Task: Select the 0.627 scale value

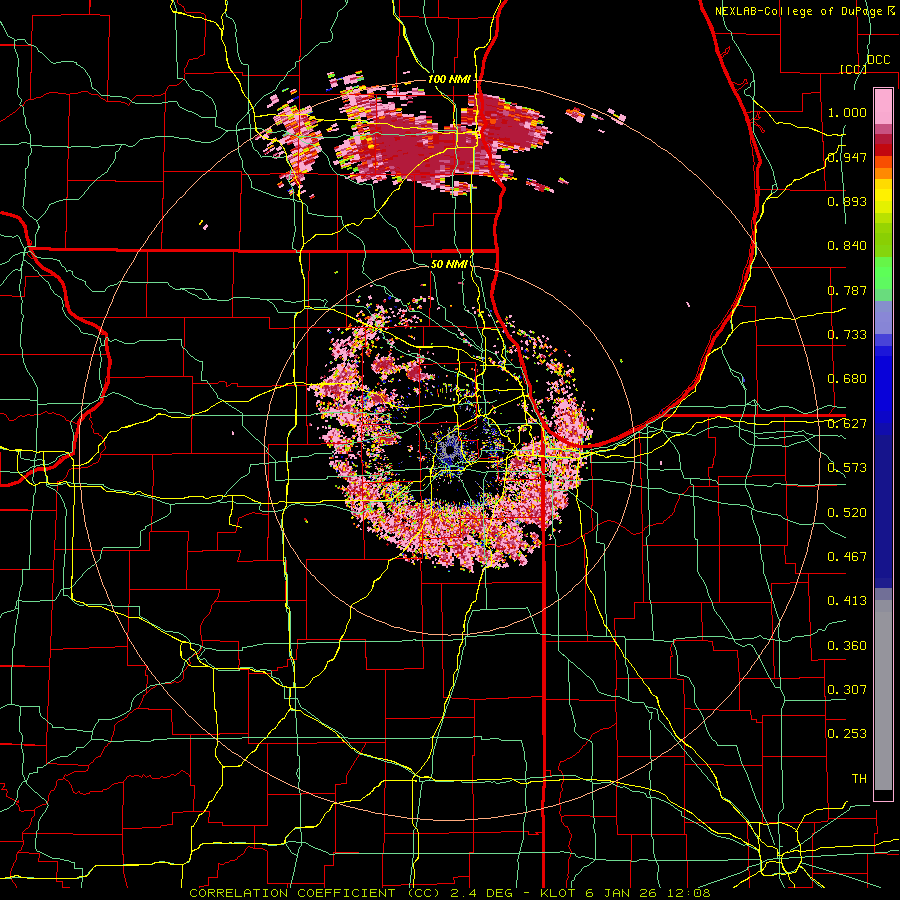Action: [x=847, y=424]
